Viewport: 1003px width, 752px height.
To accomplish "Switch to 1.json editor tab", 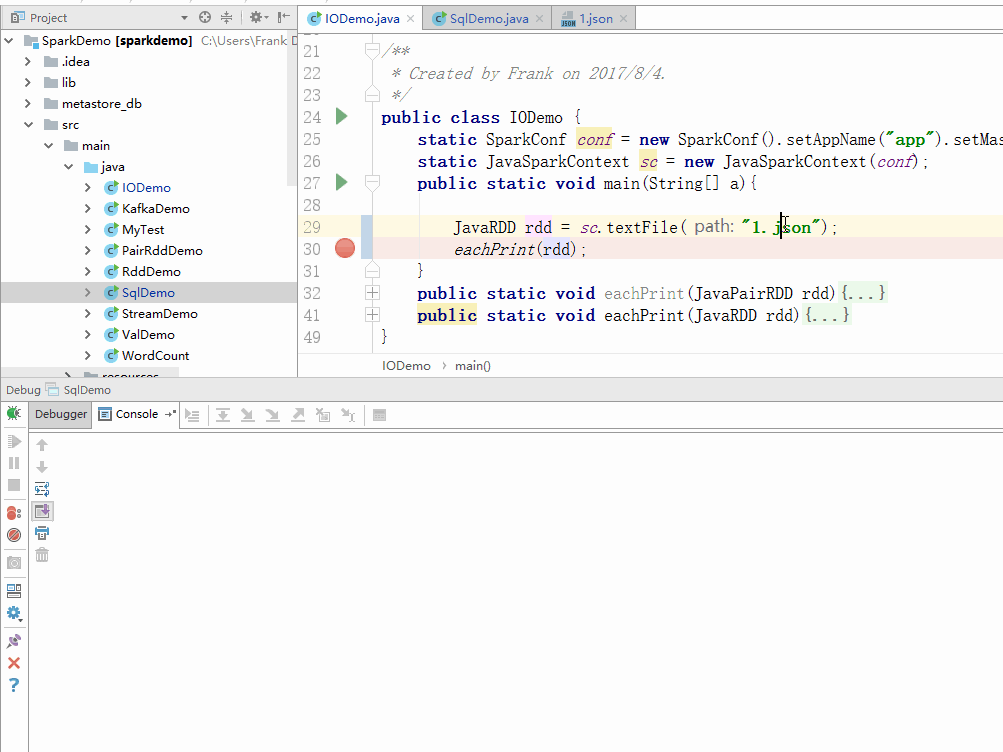I will click(595, 19).
